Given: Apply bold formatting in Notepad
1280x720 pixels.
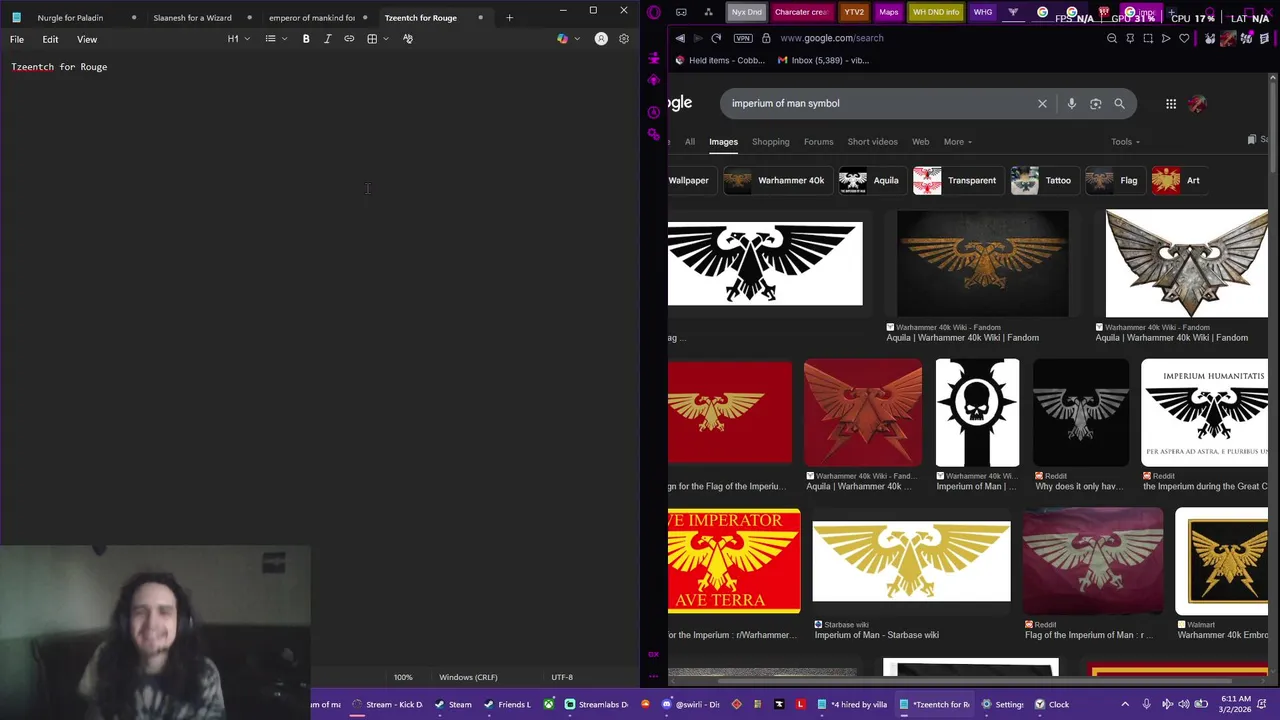Looking at the screenshot, I should pyautogui.click(x=306, y=39).
